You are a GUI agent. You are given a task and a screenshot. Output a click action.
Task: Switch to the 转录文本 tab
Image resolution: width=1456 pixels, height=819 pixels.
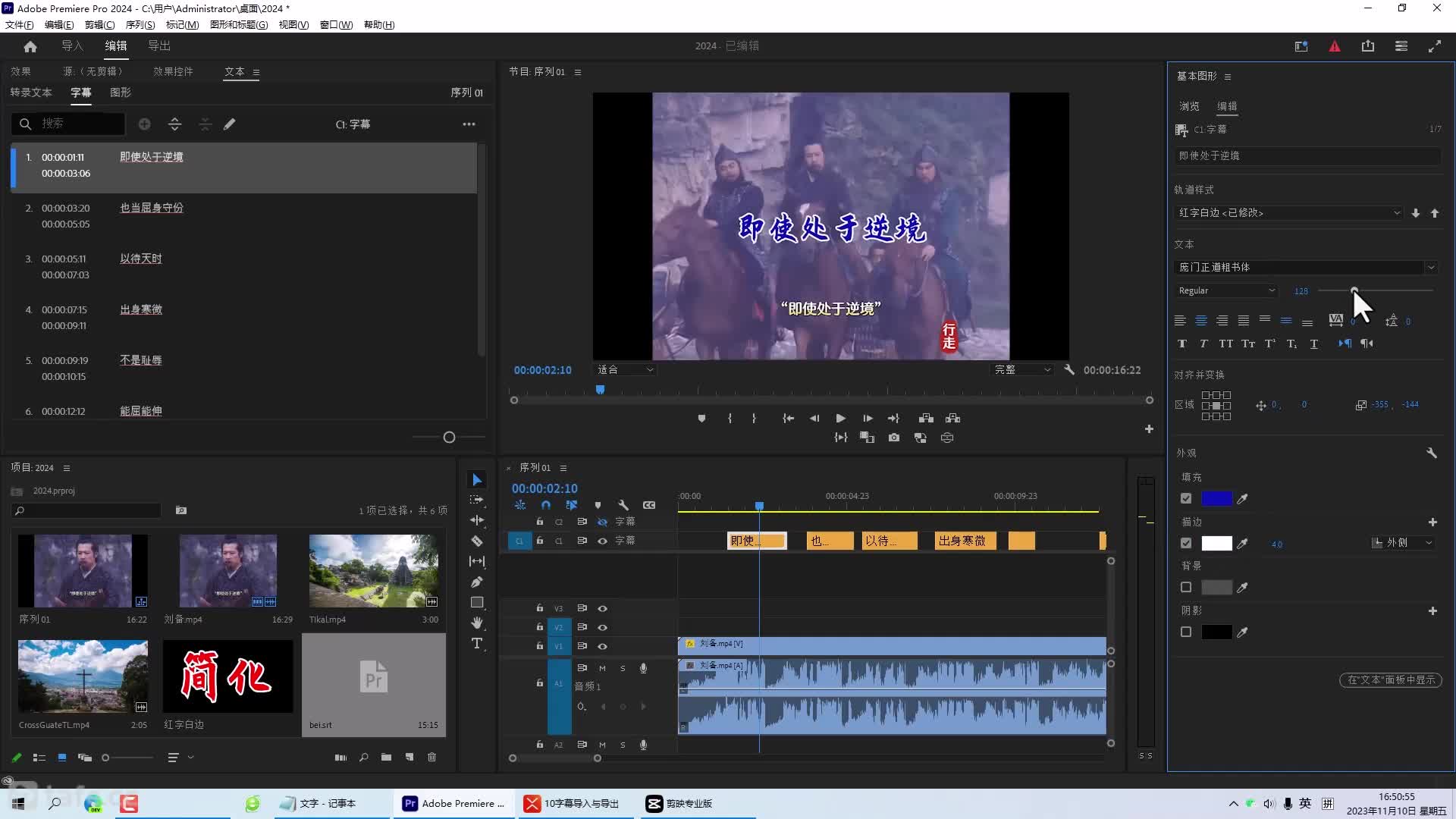[x=31, y=93]
